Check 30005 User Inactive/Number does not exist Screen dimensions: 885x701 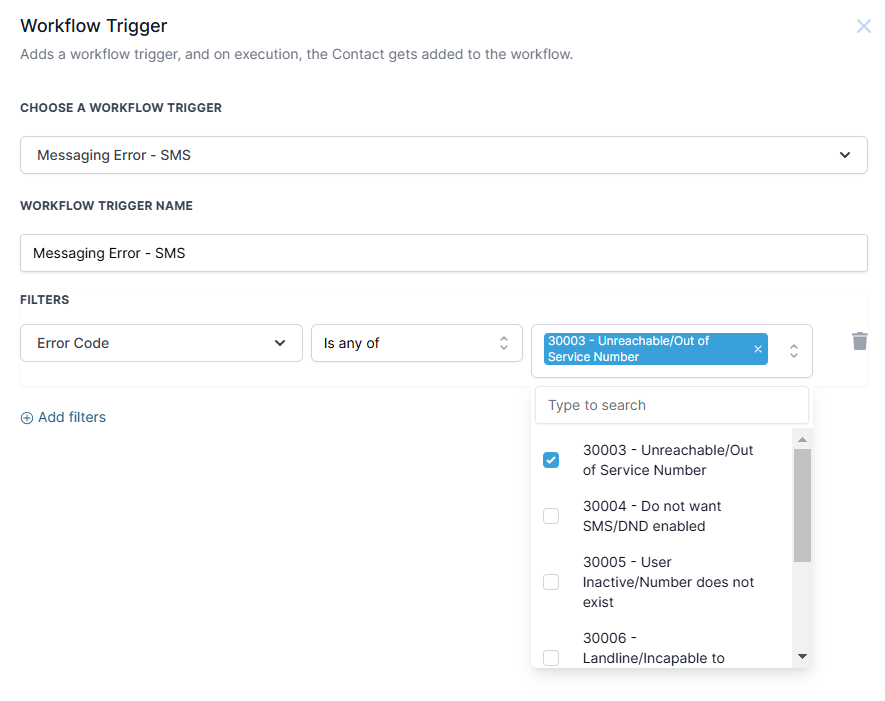[x=551, y=582]
